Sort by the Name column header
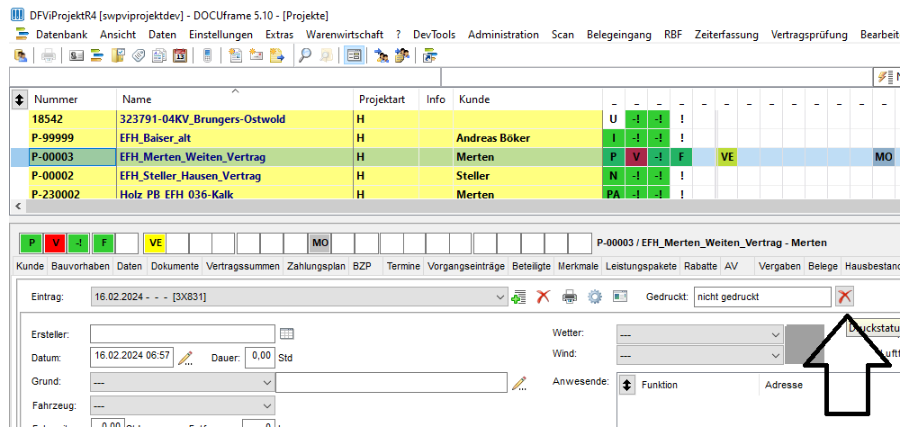This screenshot has height=431, width=901. [x=235, y=99]
